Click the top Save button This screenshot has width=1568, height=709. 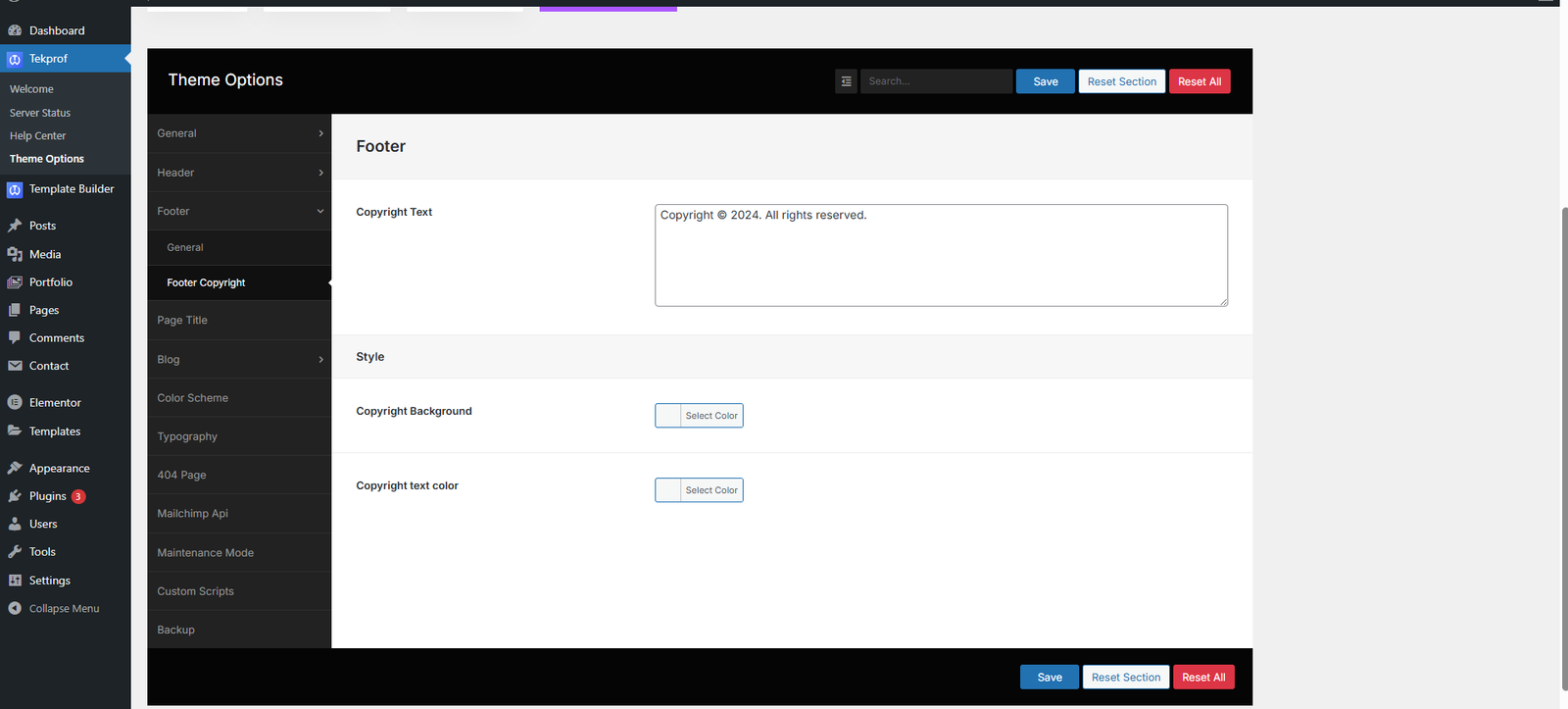coord(1046,81)
